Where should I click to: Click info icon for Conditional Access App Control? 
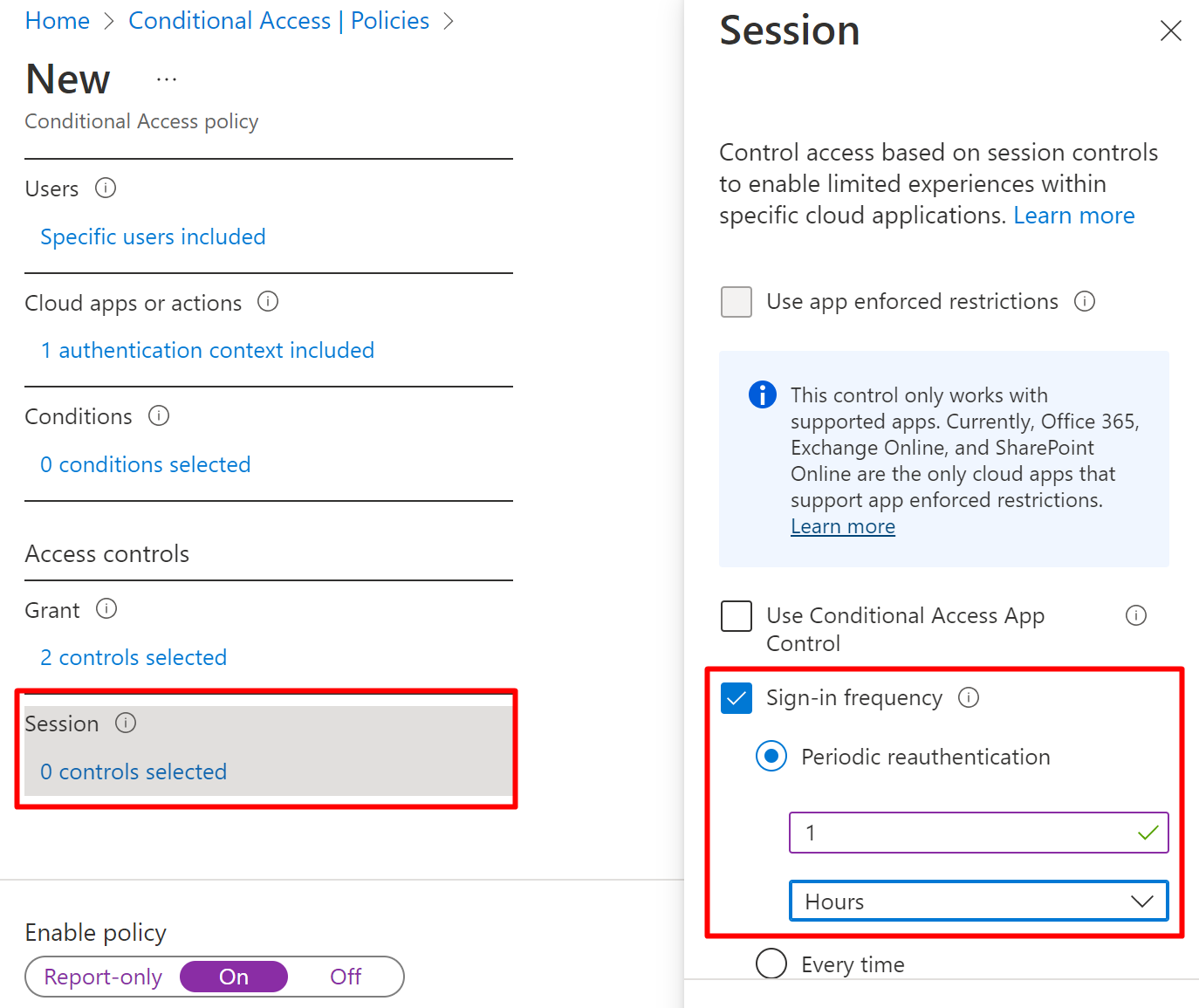pos(1136,615)
